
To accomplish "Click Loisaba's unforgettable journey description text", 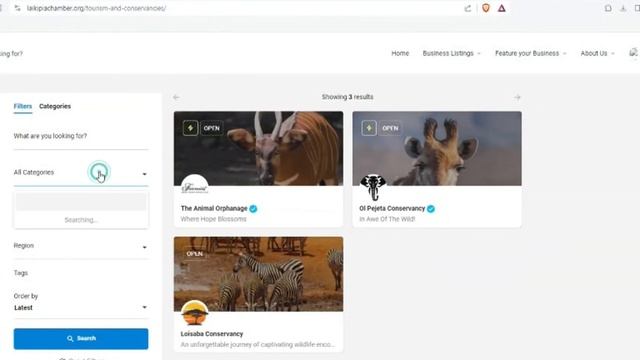I will click(258, 345).
